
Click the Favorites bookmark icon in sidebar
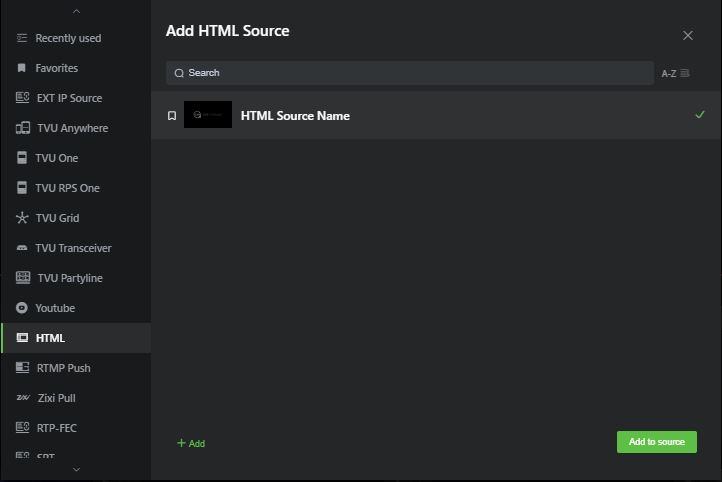tap(22, 68)
